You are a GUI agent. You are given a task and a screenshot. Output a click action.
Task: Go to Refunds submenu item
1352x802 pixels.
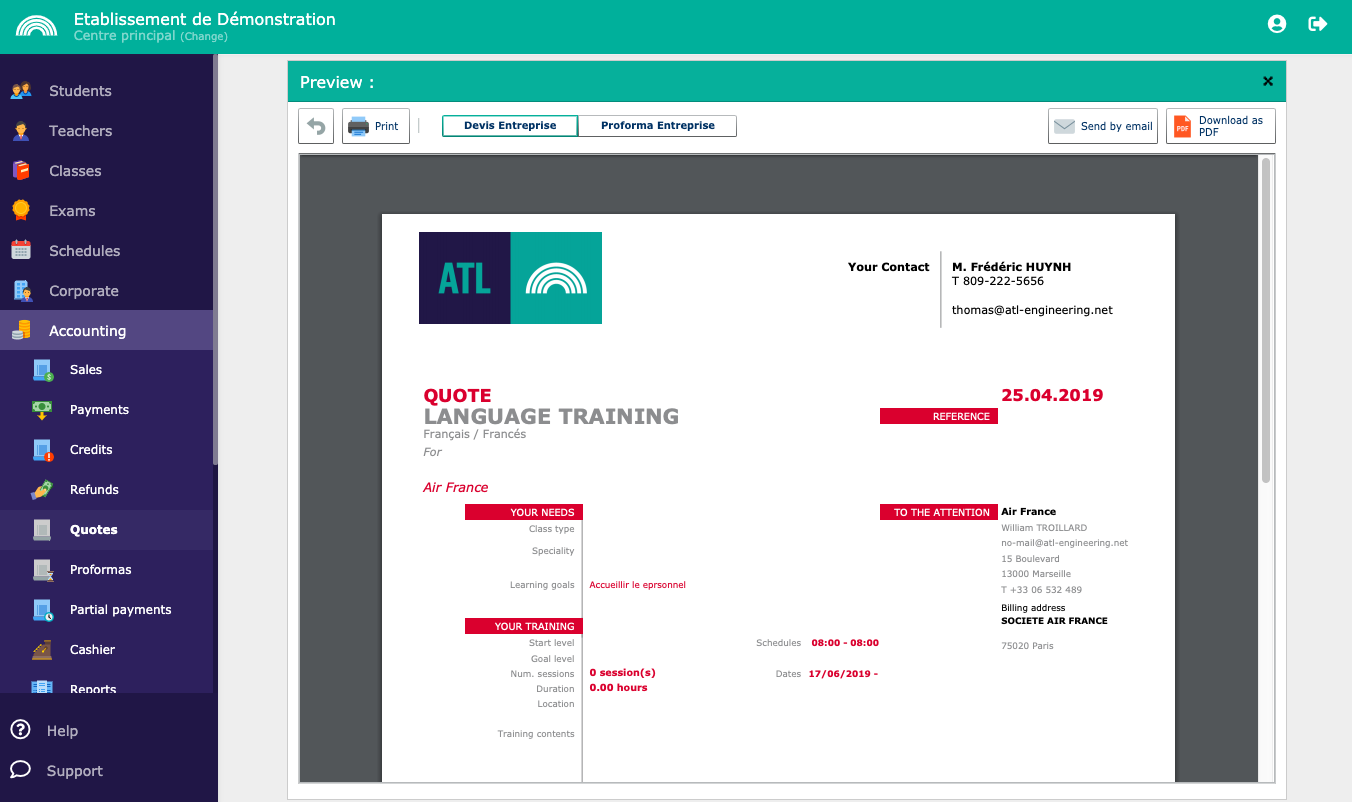(x=106, y=490)
